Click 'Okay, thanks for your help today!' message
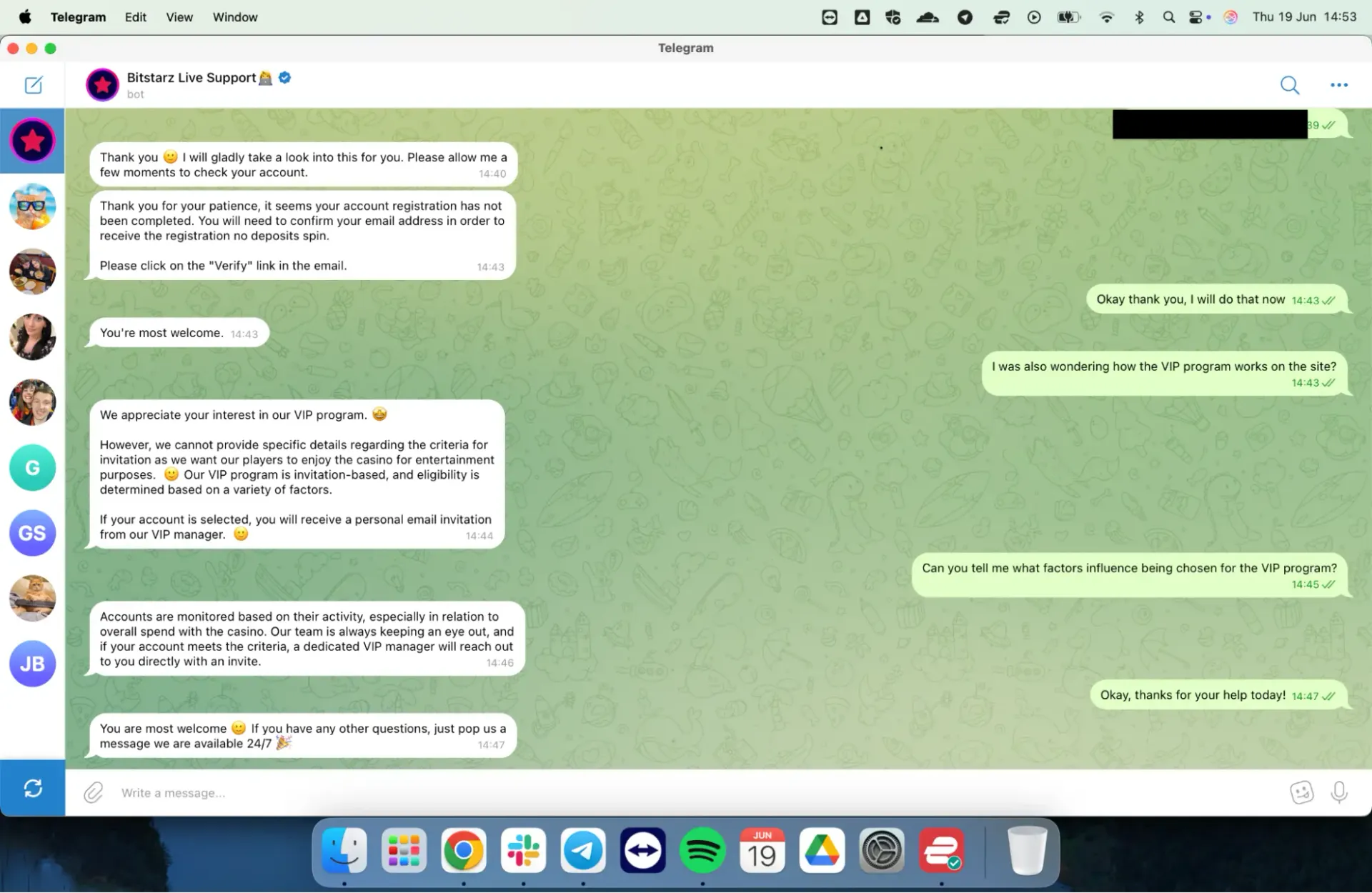The width and height of the screenshot is (1372, 893). [x=1219, y=695]
